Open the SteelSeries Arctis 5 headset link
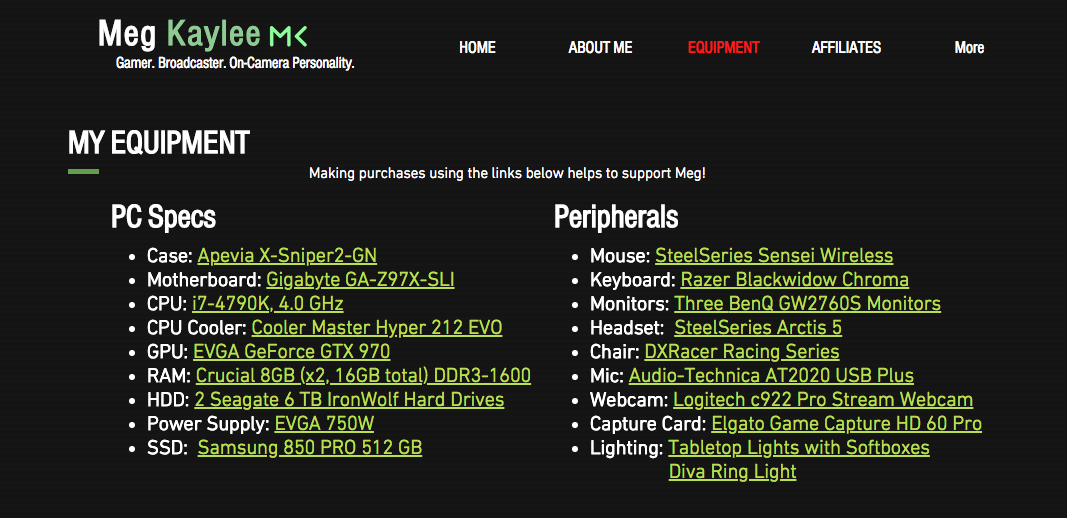Screen dimensions: 1067x518 [758, 328]
